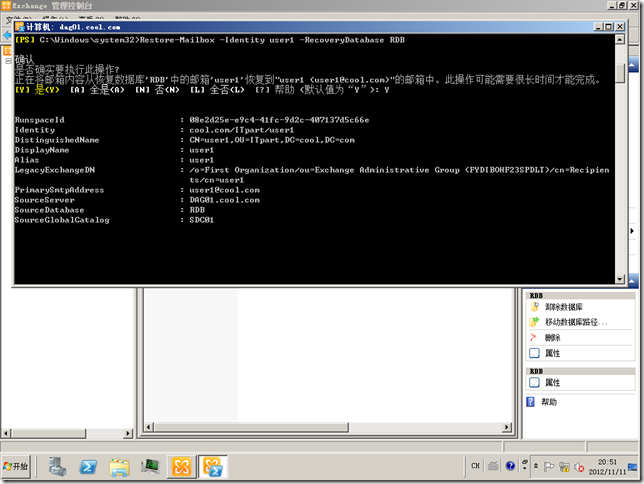Minimize the 计算机: dag01.cool.com shell window
Viewport: 644px width, 484px height.
tap(599, 27)
